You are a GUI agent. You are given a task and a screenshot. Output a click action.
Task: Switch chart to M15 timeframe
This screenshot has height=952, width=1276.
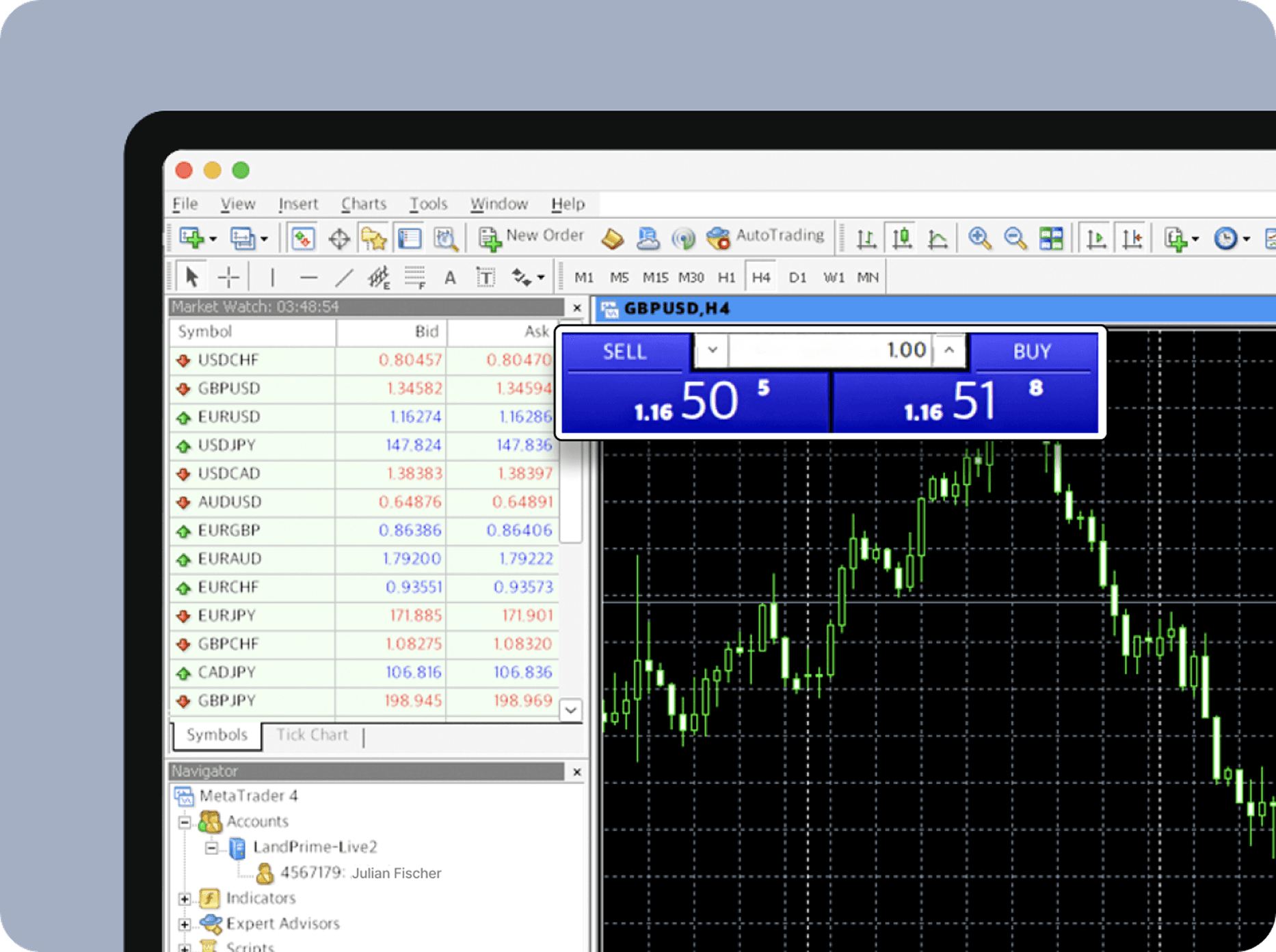pos(654,277)
